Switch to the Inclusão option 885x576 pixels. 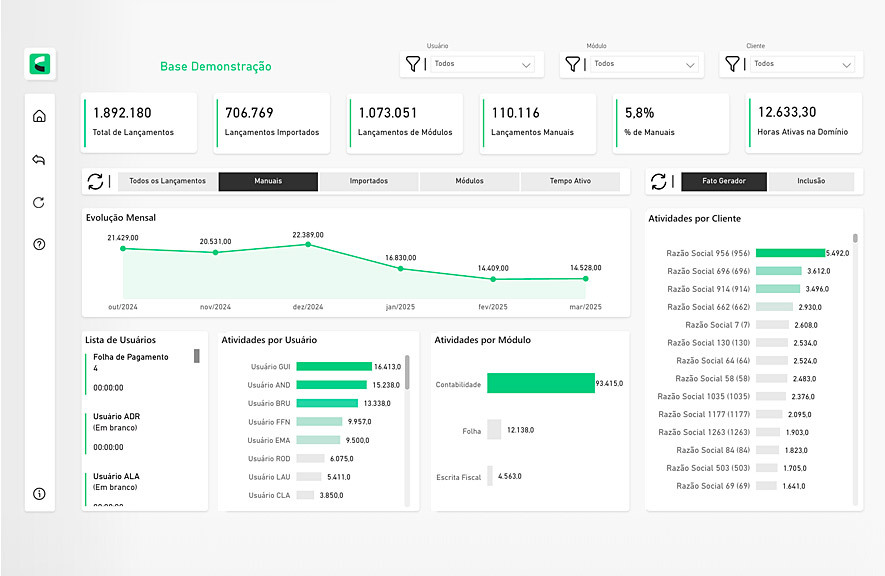(812, 181)
